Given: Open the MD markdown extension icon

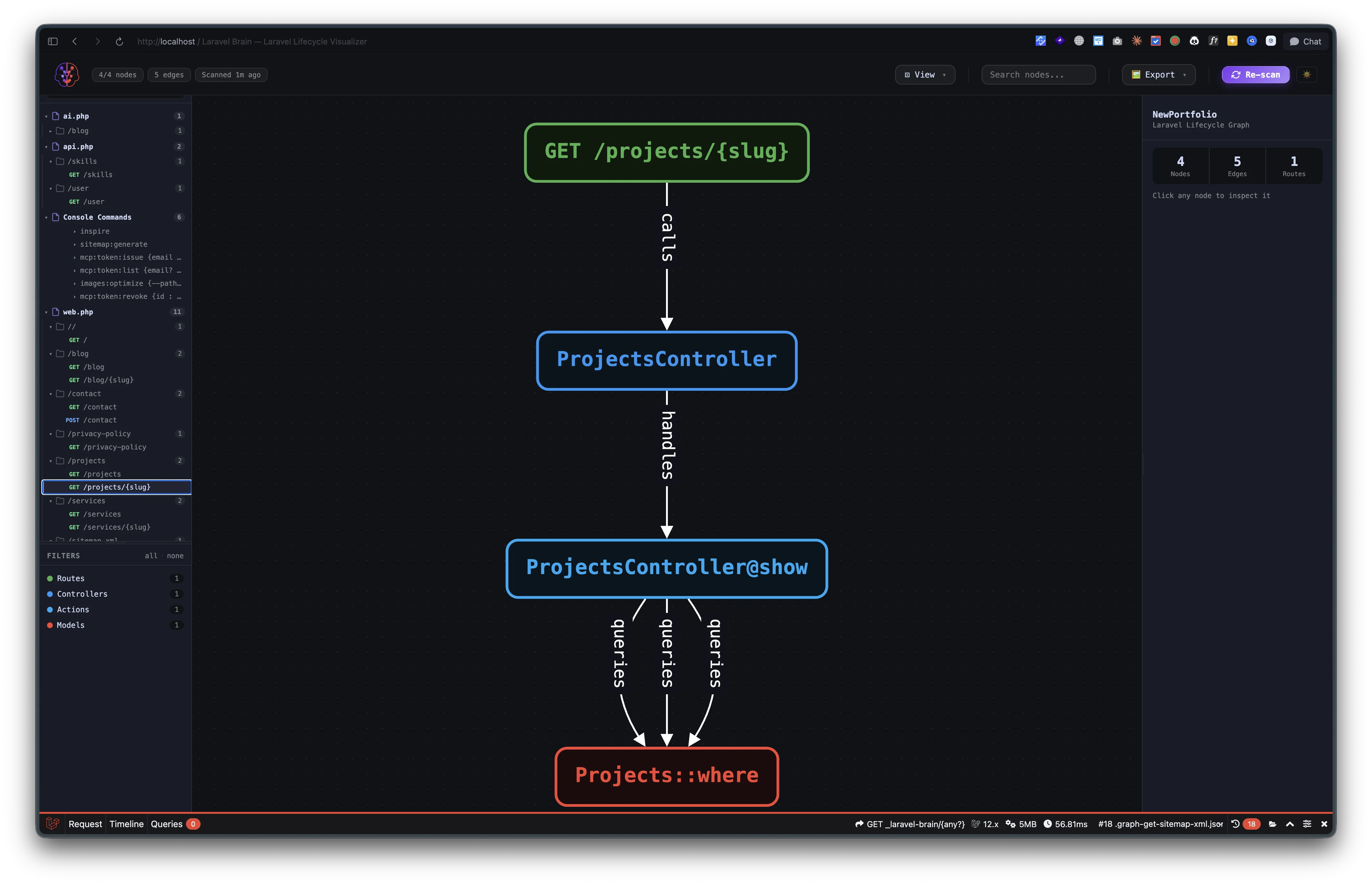Looking at the screenshot, I should click(x=1098, y=41).
